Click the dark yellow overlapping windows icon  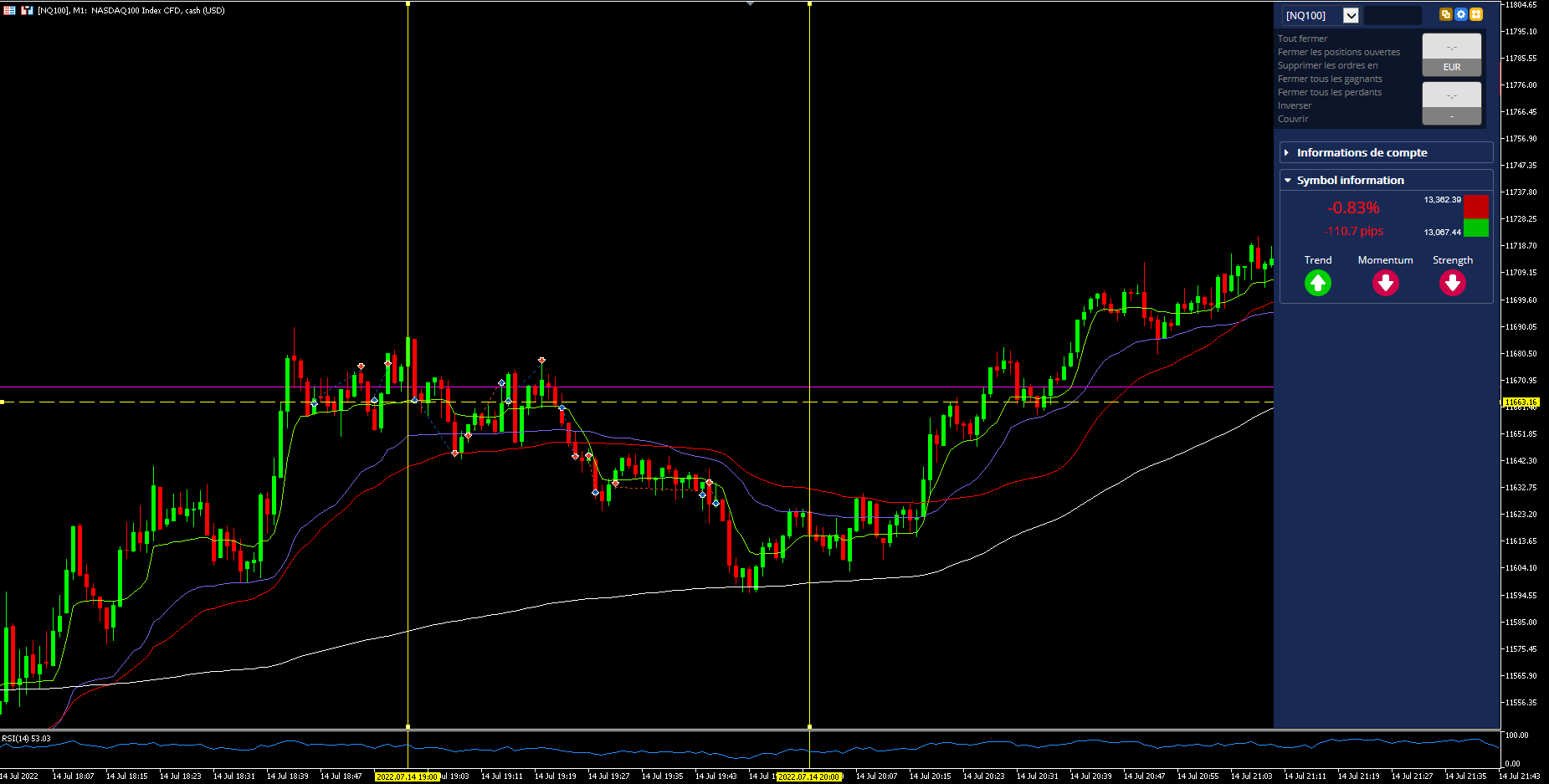(x=1445, y=14)
